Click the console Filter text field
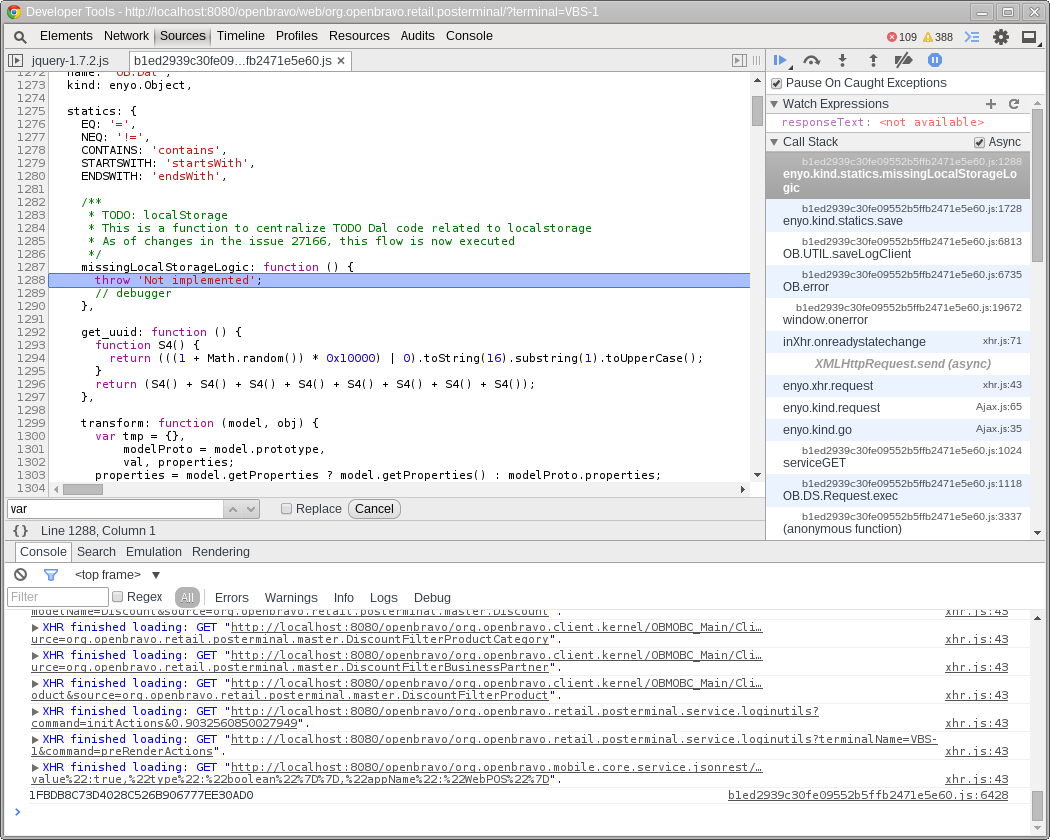 pyautogui.click(x=58, y=598)
